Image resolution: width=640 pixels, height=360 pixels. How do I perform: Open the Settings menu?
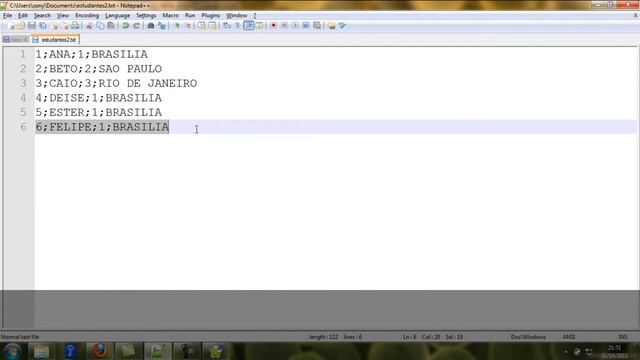[x=146, y=16]
